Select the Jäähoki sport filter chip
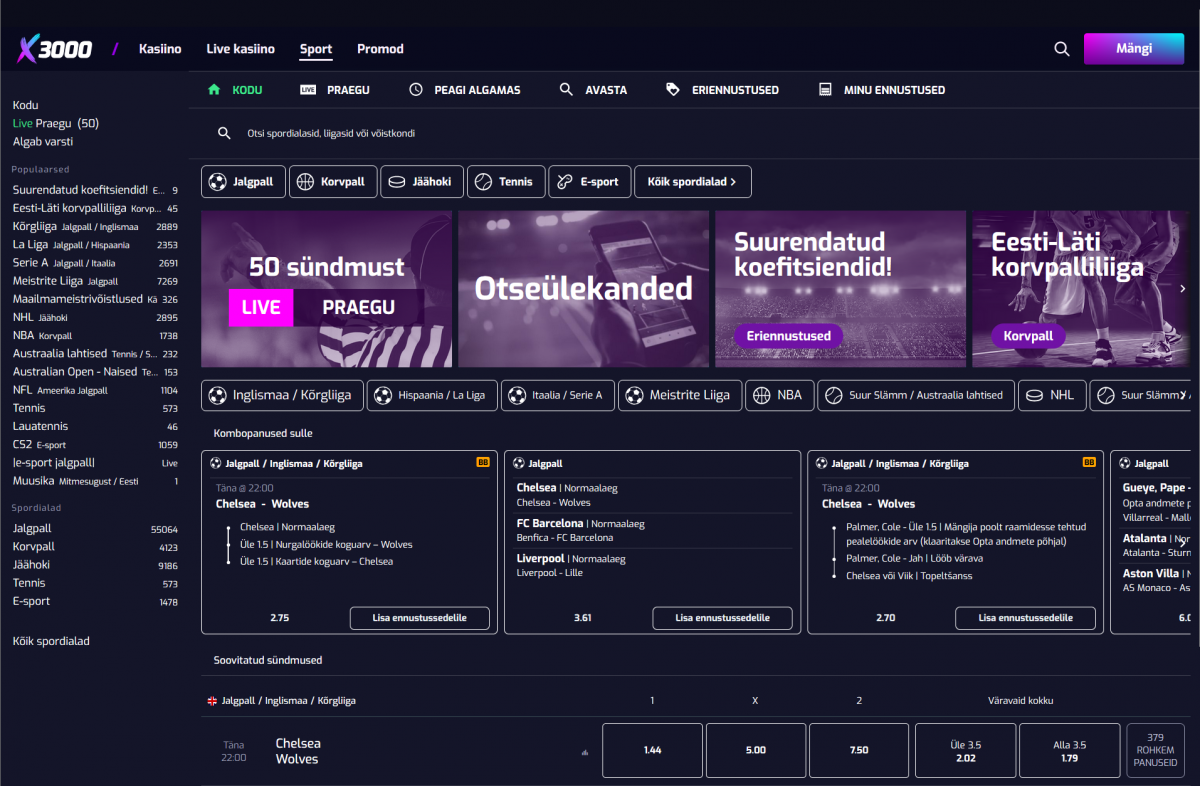This screenshot has width=1200, height=786. 420,182
